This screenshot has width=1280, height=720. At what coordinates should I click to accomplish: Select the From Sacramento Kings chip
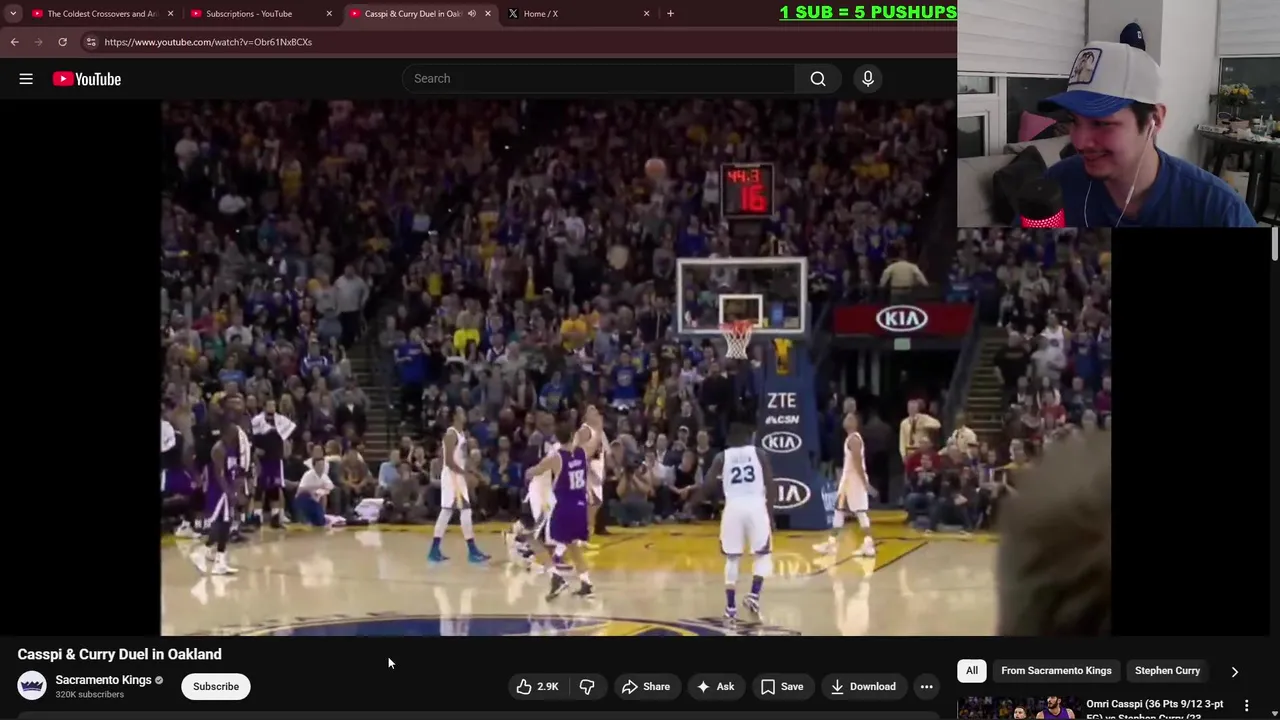1056,671
